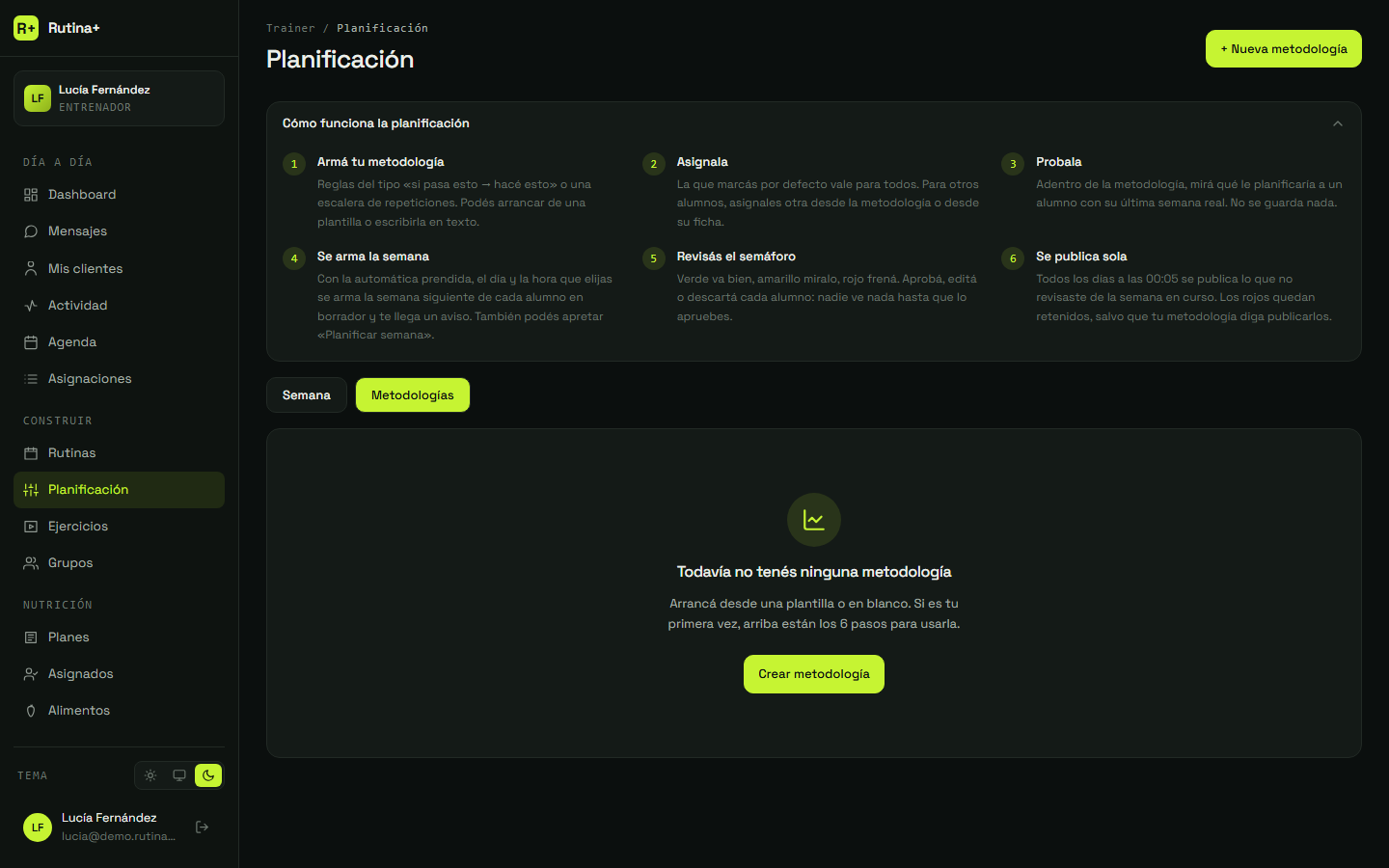Click the 'Probala' step title
The width and height of the screenshot is (1389, 868).
1059,162
